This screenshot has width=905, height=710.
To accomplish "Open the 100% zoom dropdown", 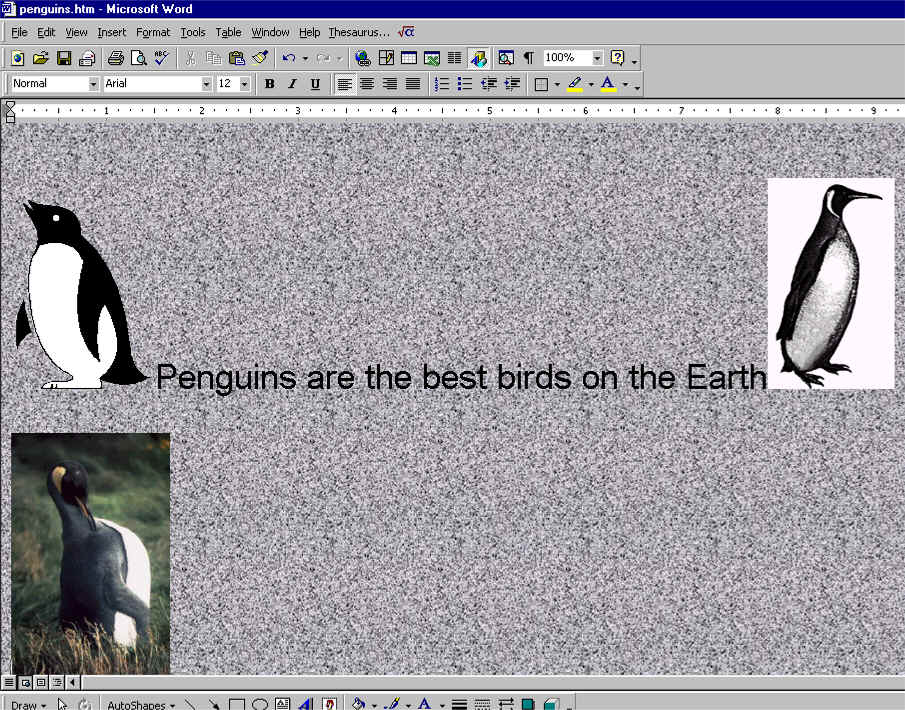I will pos(598,58).
